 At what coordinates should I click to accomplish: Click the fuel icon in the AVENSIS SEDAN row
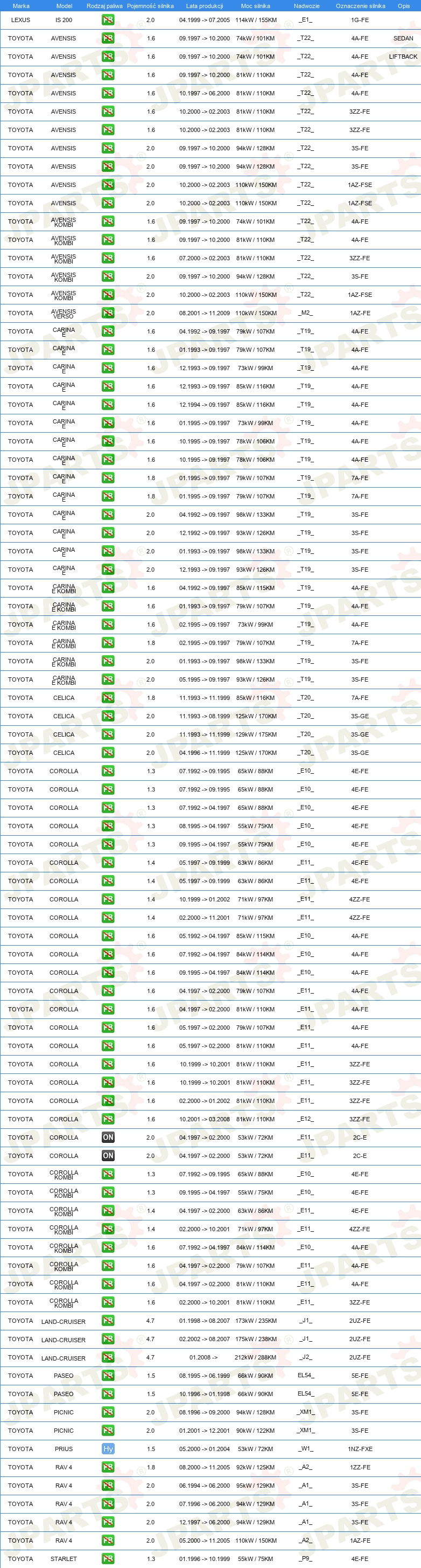[108, 38]
